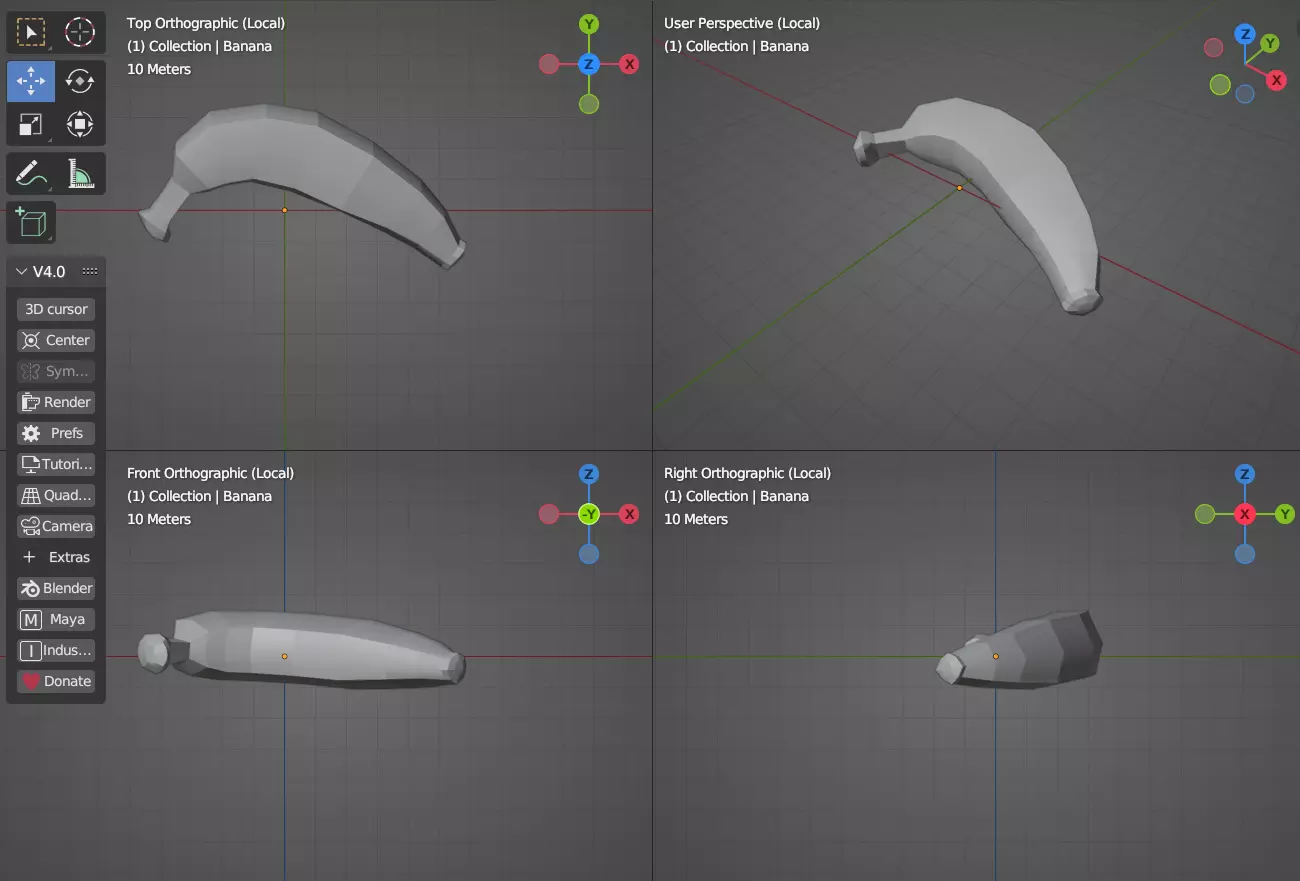The width and height of the screenshot is (1300, 881).
Task: Switch to the Rotate tool
Action: click(80, 81)
